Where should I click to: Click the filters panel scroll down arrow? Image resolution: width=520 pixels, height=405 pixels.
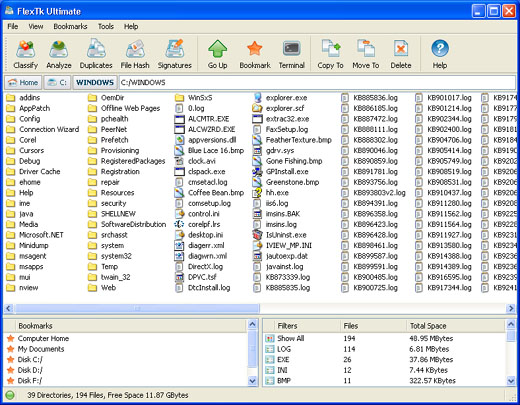pyautogui.click(x=511, y=381)
